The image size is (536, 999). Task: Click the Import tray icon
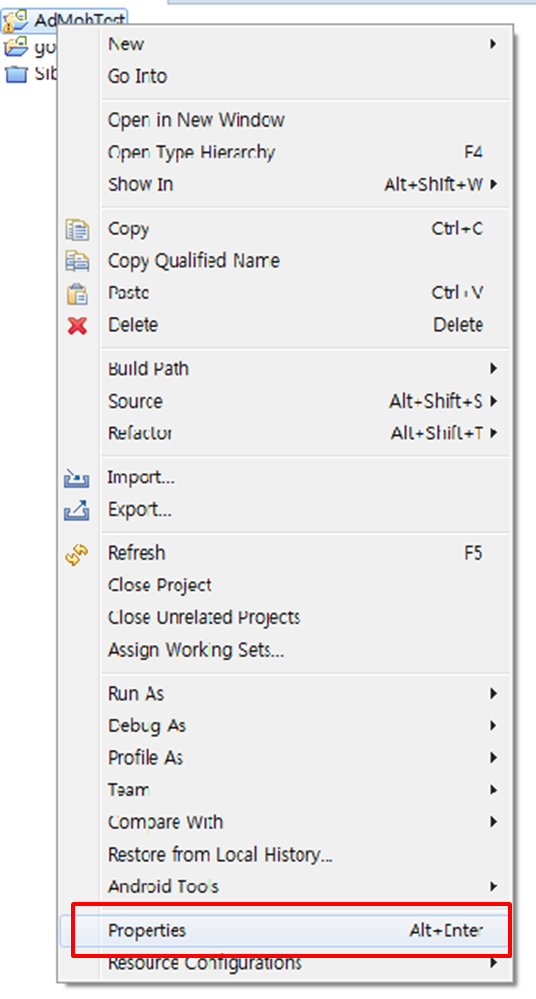(76, 478)
